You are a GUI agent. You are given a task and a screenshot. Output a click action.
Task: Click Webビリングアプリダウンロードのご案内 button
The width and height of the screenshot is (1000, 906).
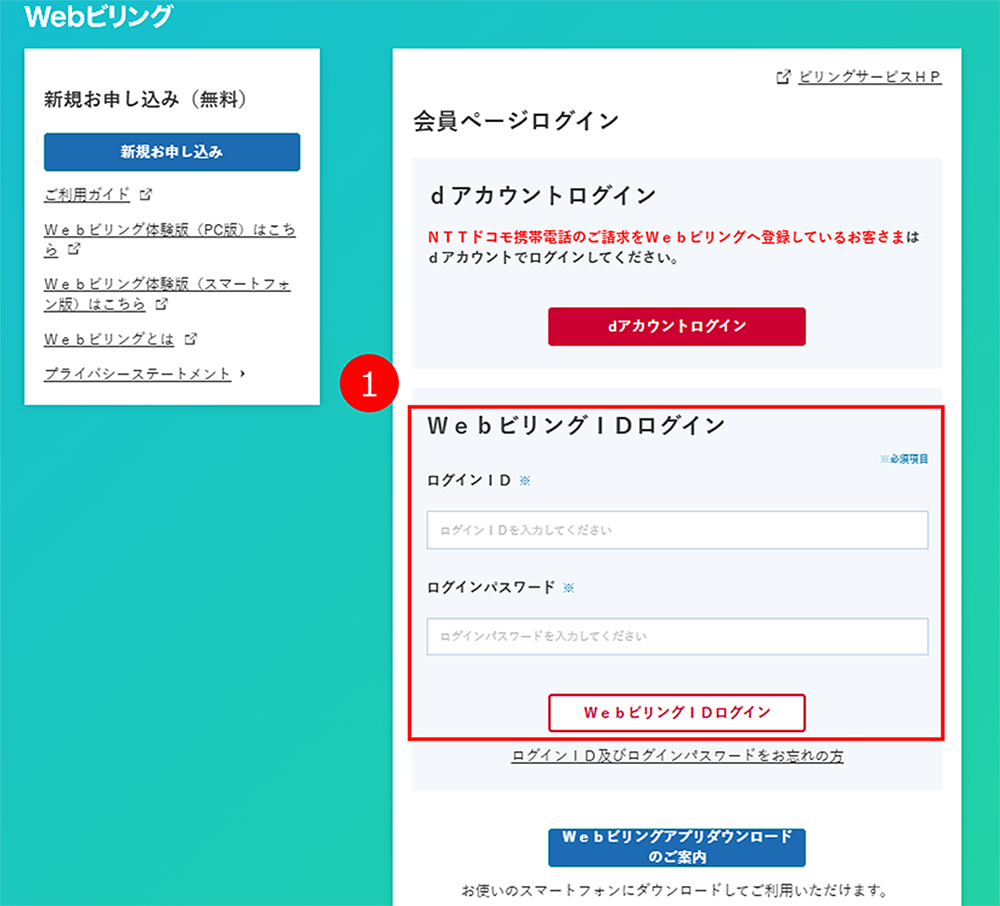coord(677,847)
